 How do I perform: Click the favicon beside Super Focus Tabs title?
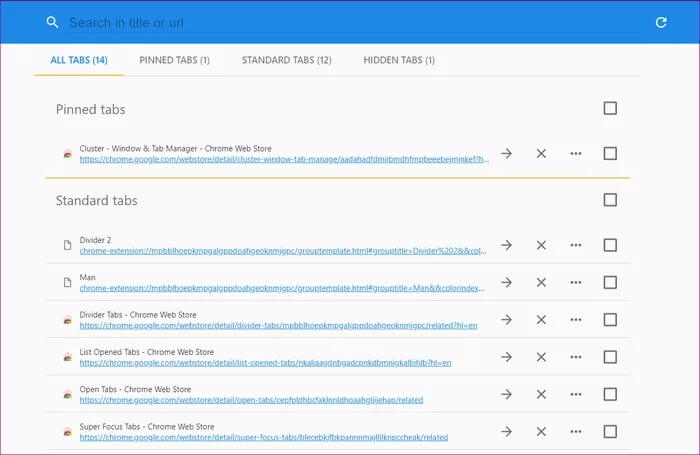(67, 432)
